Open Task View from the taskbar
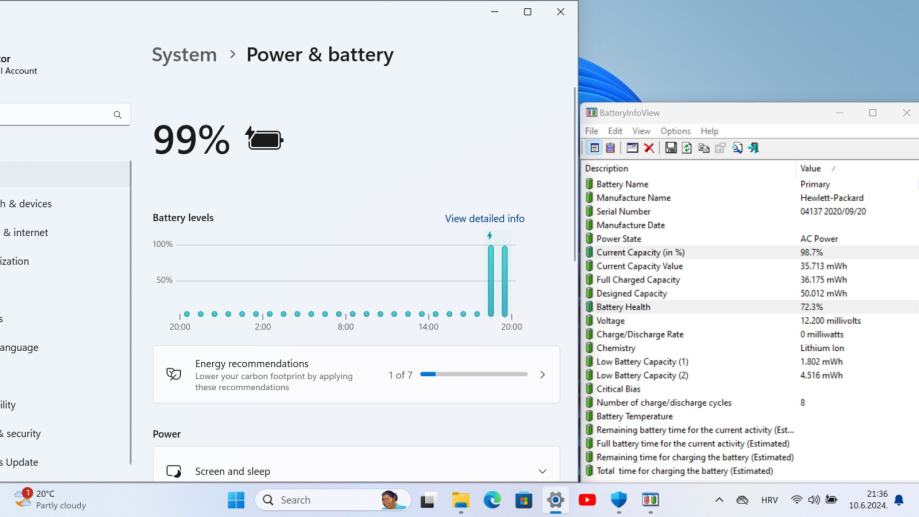919x517 pixels. 427,500
